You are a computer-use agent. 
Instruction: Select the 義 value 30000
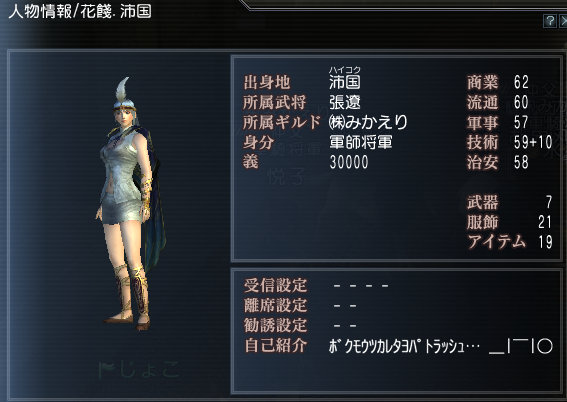click(349, 162)
